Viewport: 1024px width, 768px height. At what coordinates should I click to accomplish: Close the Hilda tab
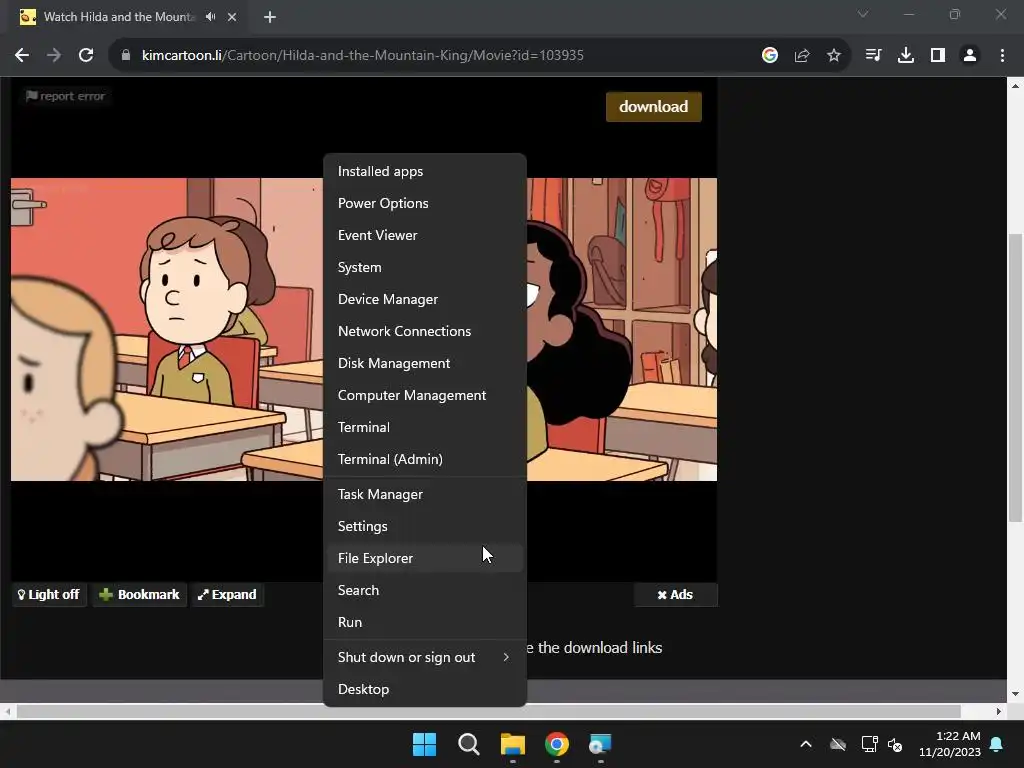[x=232, y=17]
